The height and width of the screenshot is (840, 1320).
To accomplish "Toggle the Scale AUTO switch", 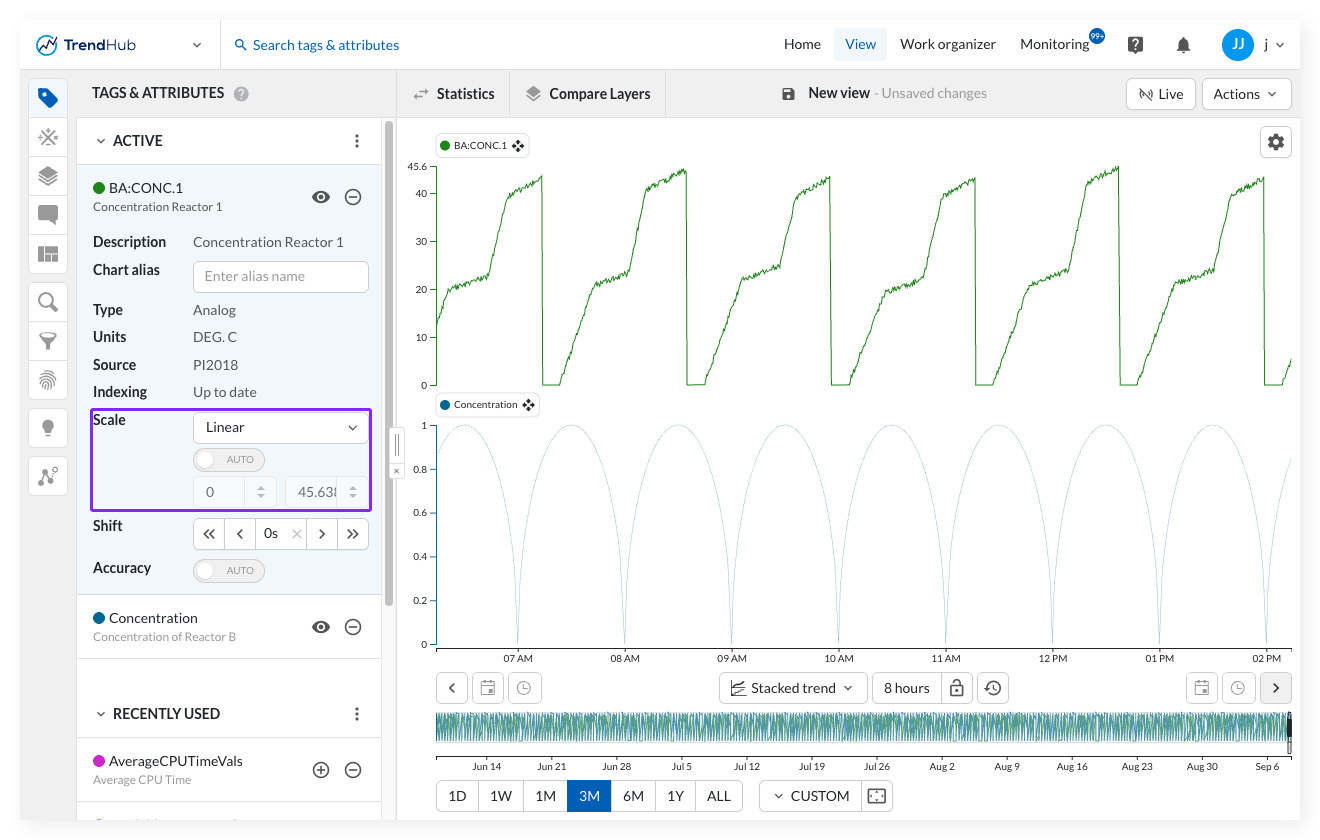I will pyautogui.click(x=229, y=460).
